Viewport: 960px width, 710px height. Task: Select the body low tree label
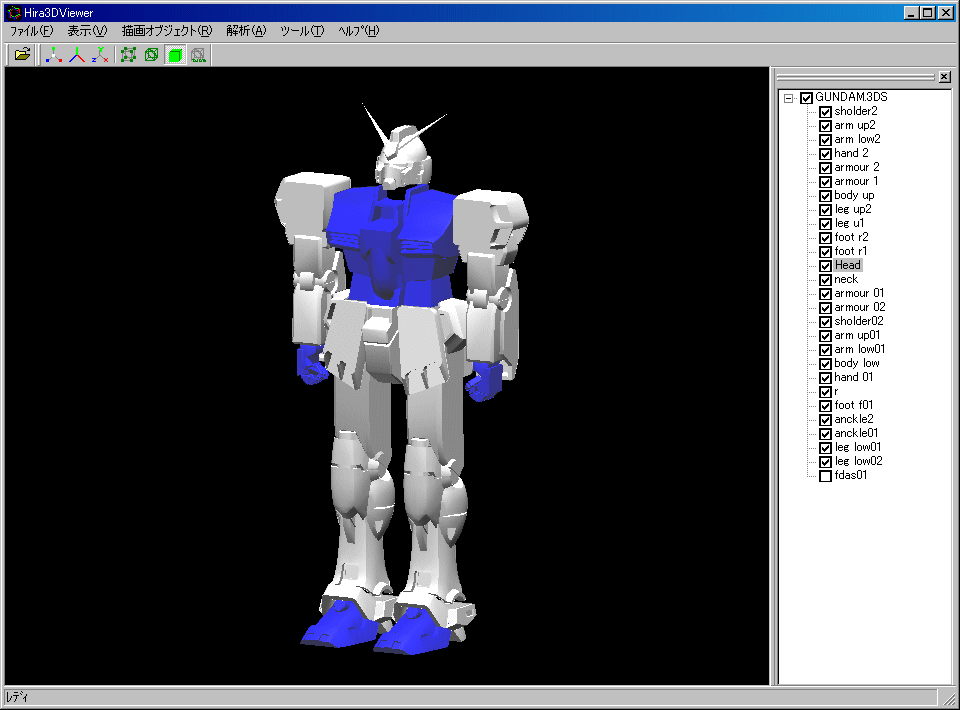[x=857, y=364]
